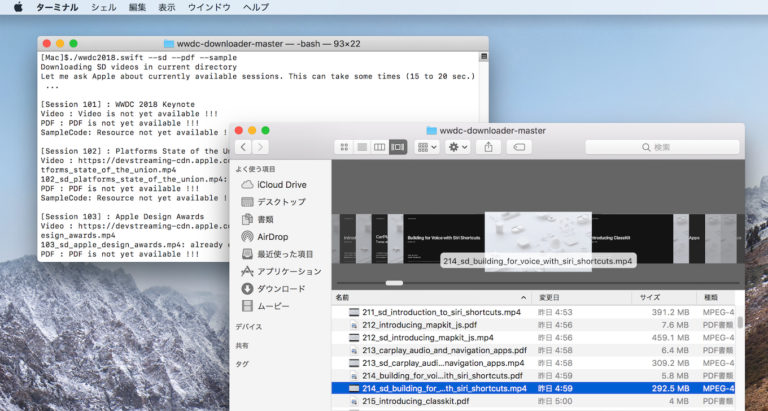Click Terminal line '[Session 101] : WWDC 2018 Keynote'
The width and height of the screenshot is (768, 411).
[x=118, y=104]
